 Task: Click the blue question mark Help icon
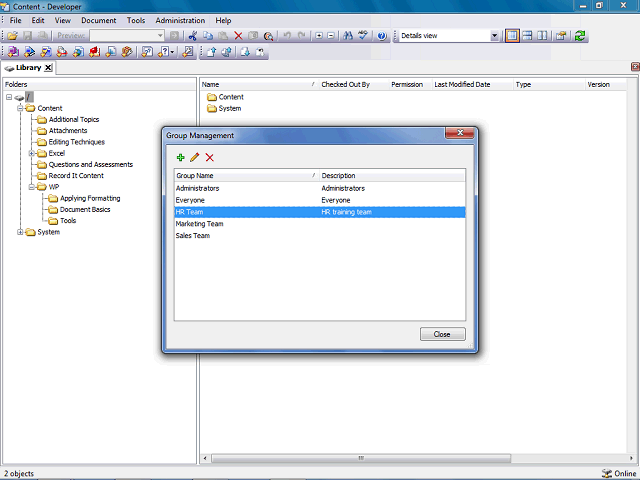click(x=382, y=36)
